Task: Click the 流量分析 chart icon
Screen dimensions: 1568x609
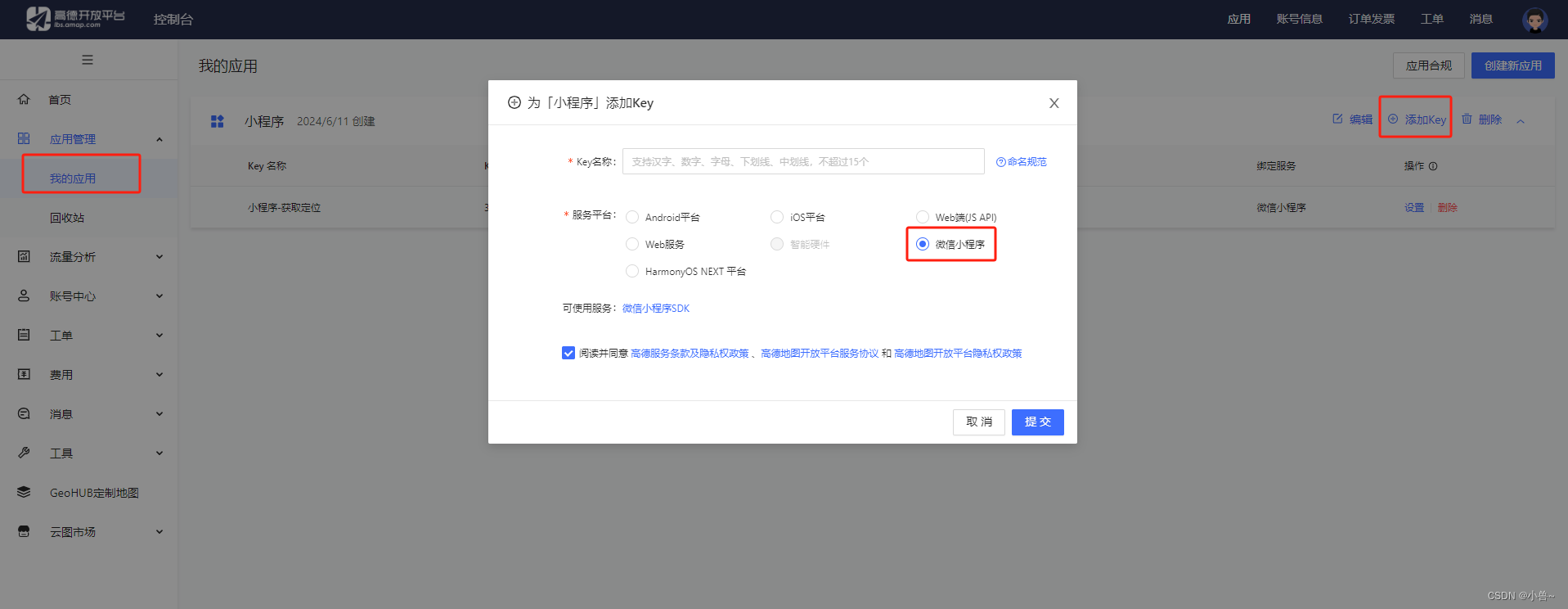Action: coord(24,256)
